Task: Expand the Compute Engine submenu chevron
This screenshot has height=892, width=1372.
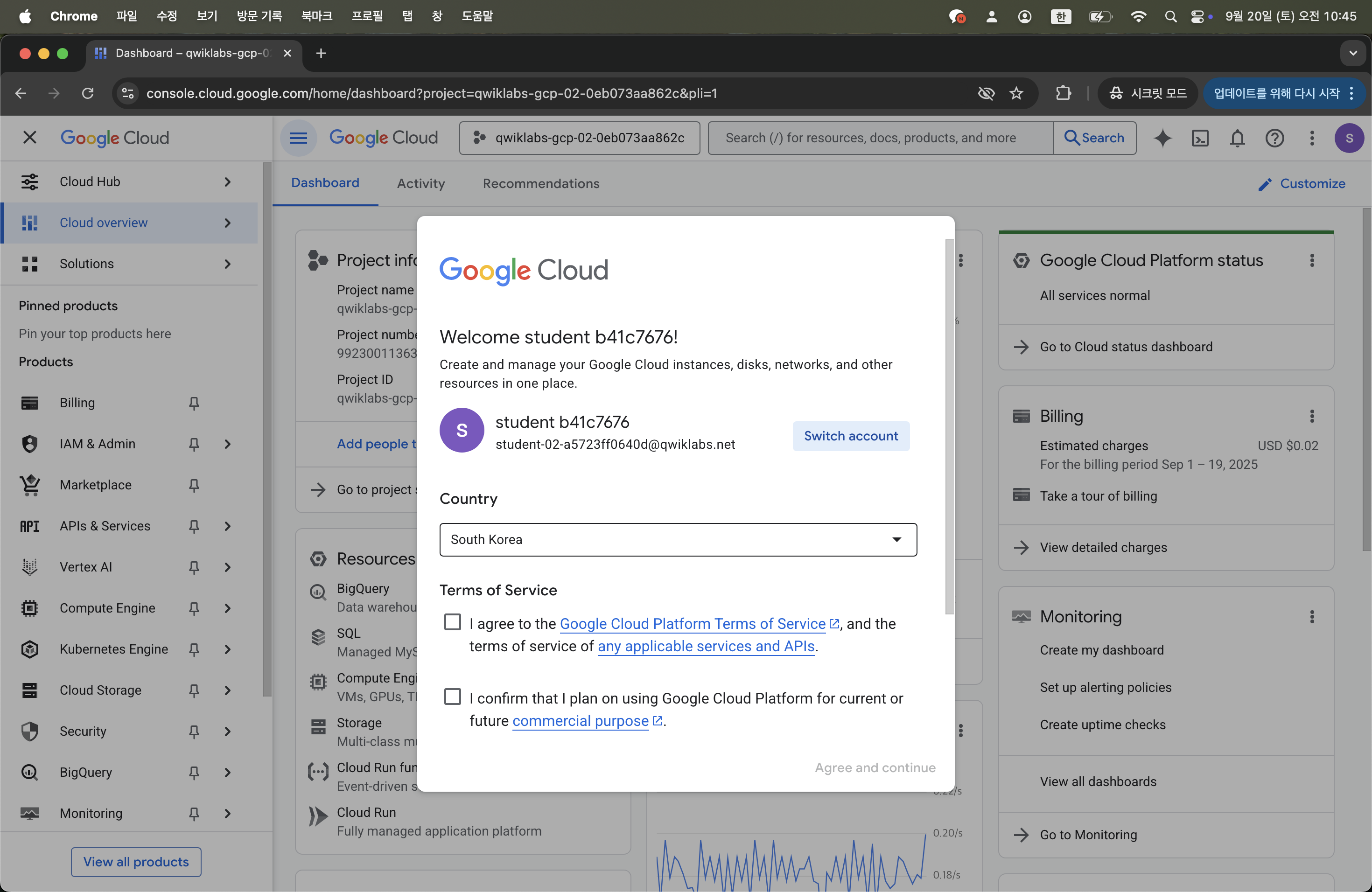Action: 228,608
